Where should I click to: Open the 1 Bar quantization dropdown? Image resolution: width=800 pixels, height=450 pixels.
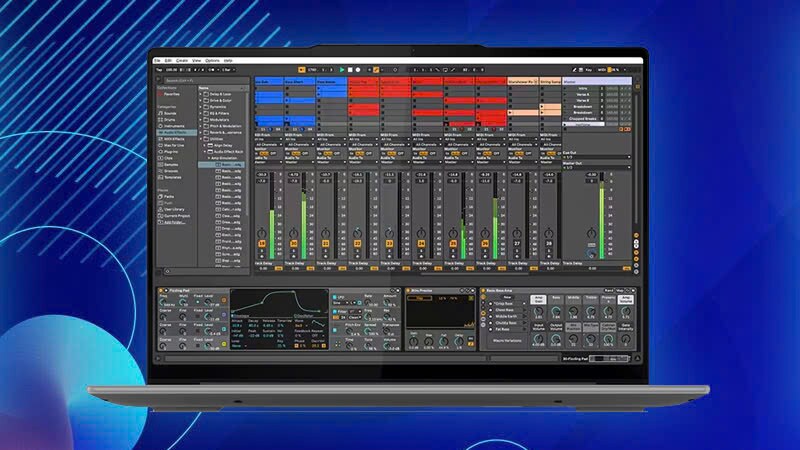tap(228, 70)
